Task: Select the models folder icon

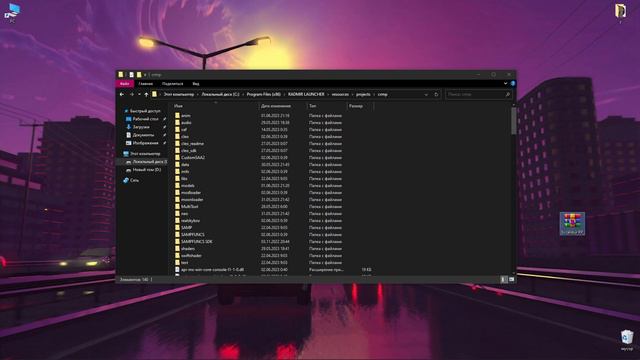Action: (x=178, y=186)
